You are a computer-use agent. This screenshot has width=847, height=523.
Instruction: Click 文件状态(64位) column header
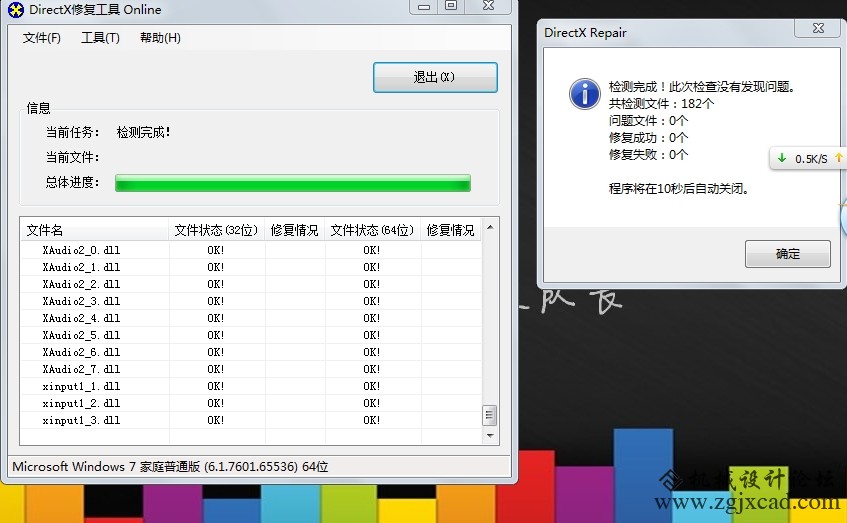(373, 230)
